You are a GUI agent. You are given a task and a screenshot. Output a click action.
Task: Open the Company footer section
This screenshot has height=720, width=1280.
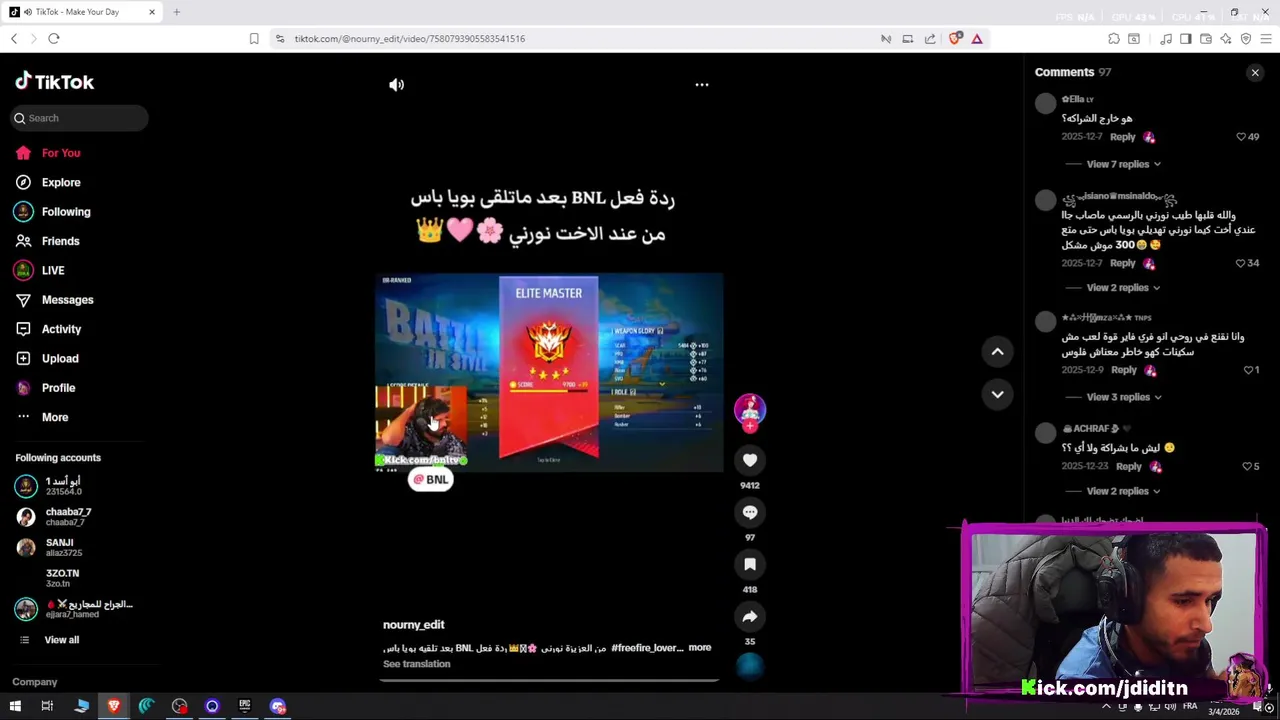click(x=35, y=682)
